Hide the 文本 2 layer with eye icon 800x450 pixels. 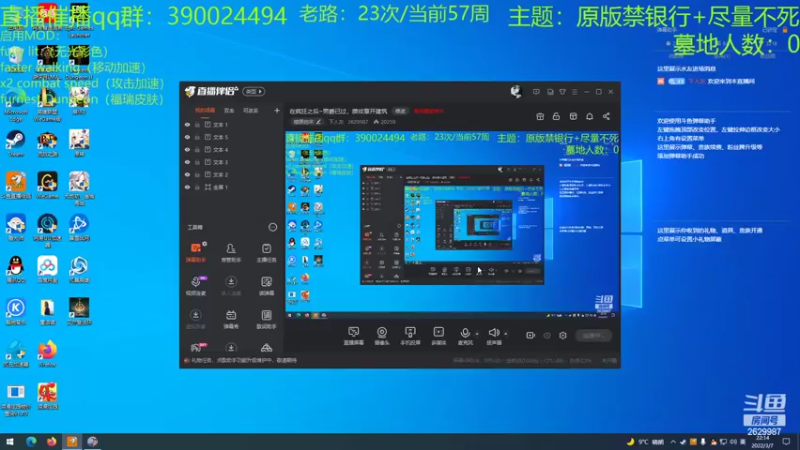187,174
